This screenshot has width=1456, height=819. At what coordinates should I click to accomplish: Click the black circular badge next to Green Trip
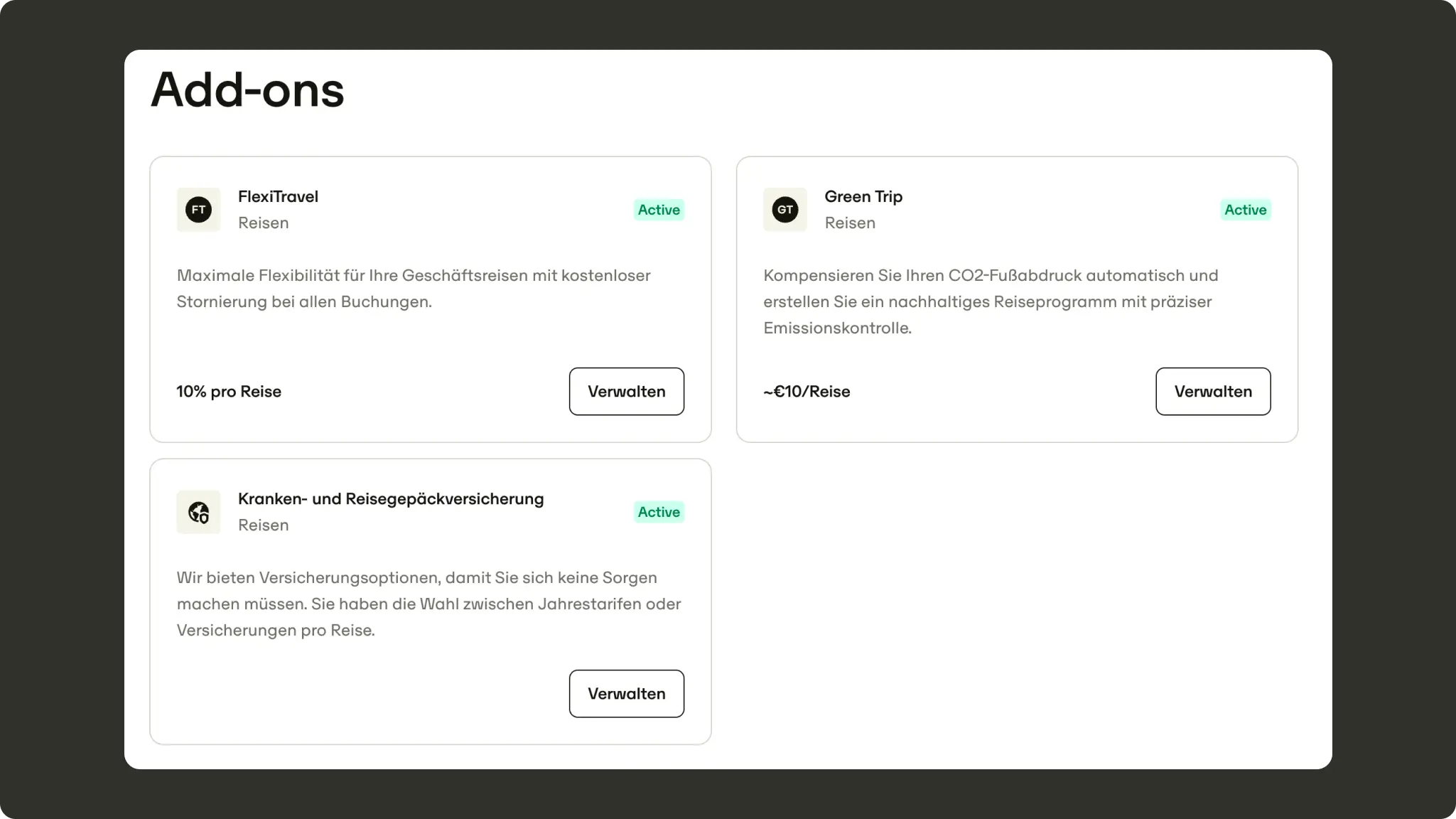(784, 210)
